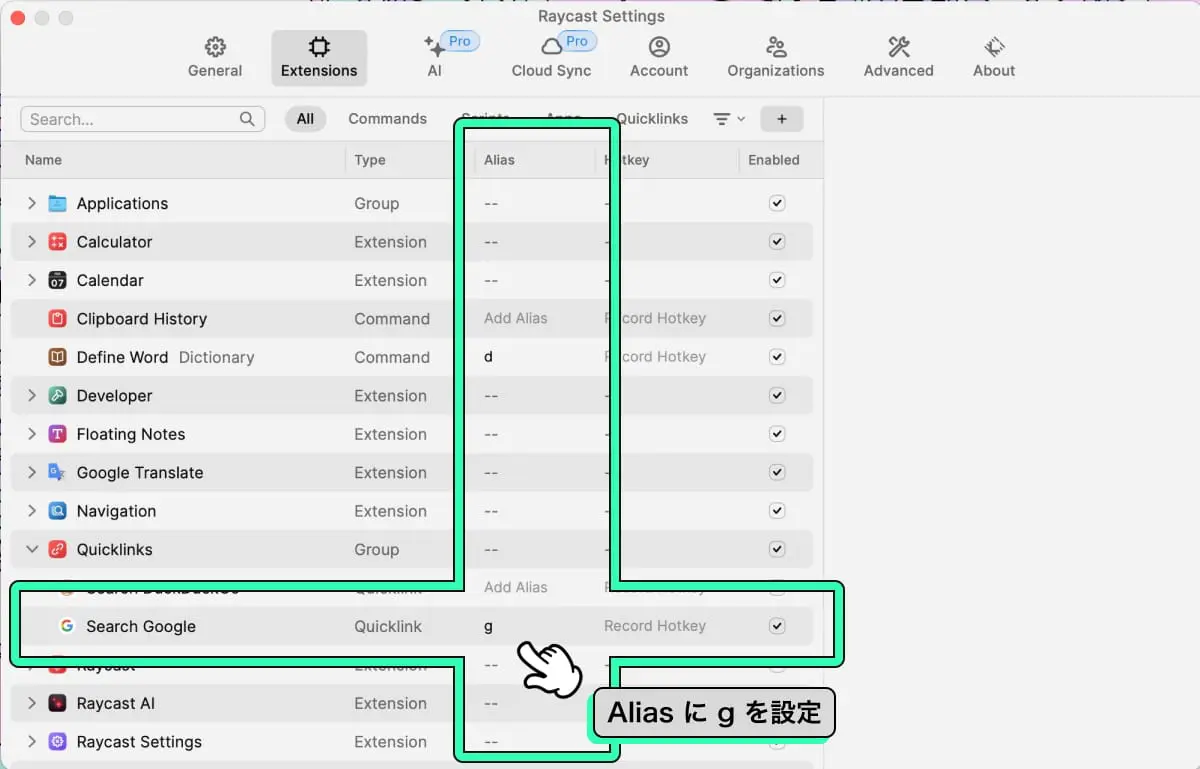Click the Applications folder icon
1200x769 pixels.
[x=58, y=203]
